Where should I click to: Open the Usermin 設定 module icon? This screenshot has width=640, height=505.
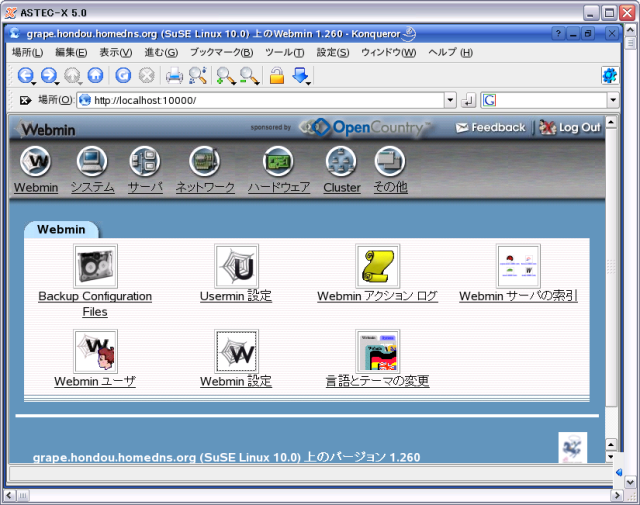tap(236, 266)
